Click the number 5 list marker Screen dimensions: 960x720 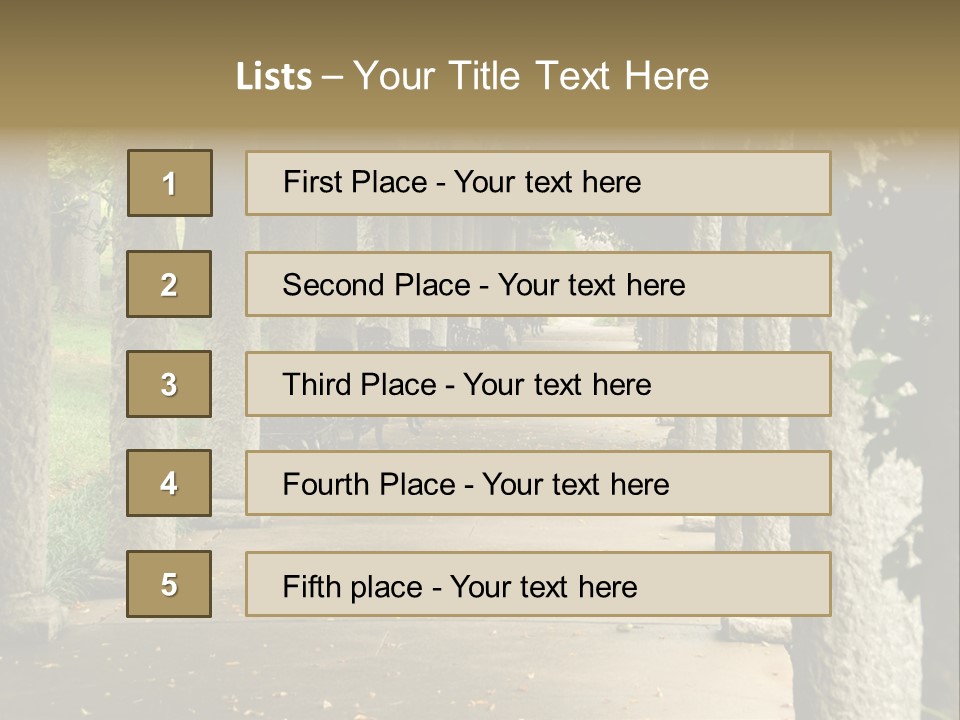169,584
